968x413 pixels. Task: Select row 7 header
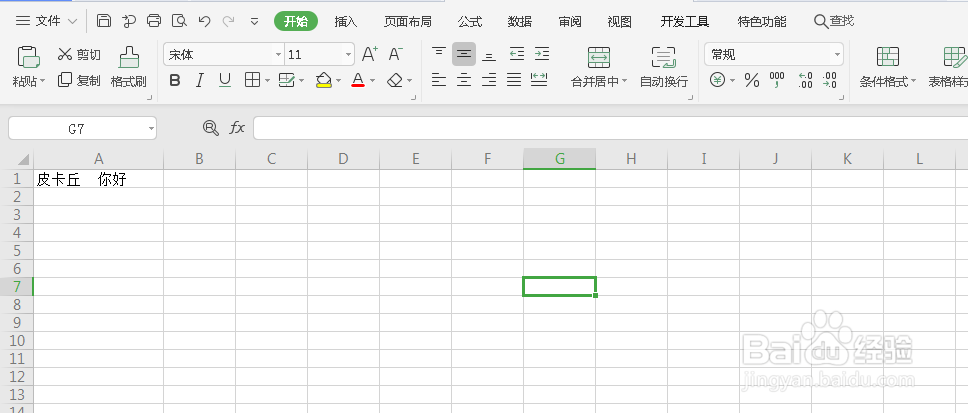[16, 286]
